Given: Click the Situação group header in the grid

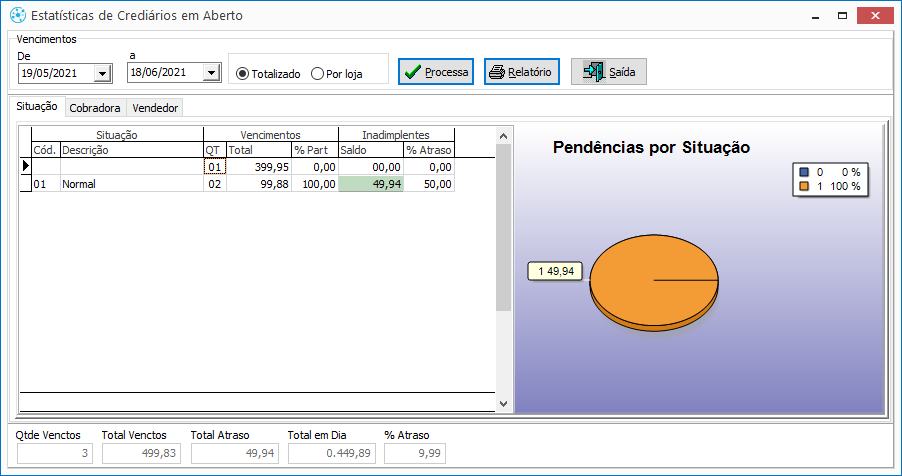Looking at the screenshot, I should coord(117,135).
